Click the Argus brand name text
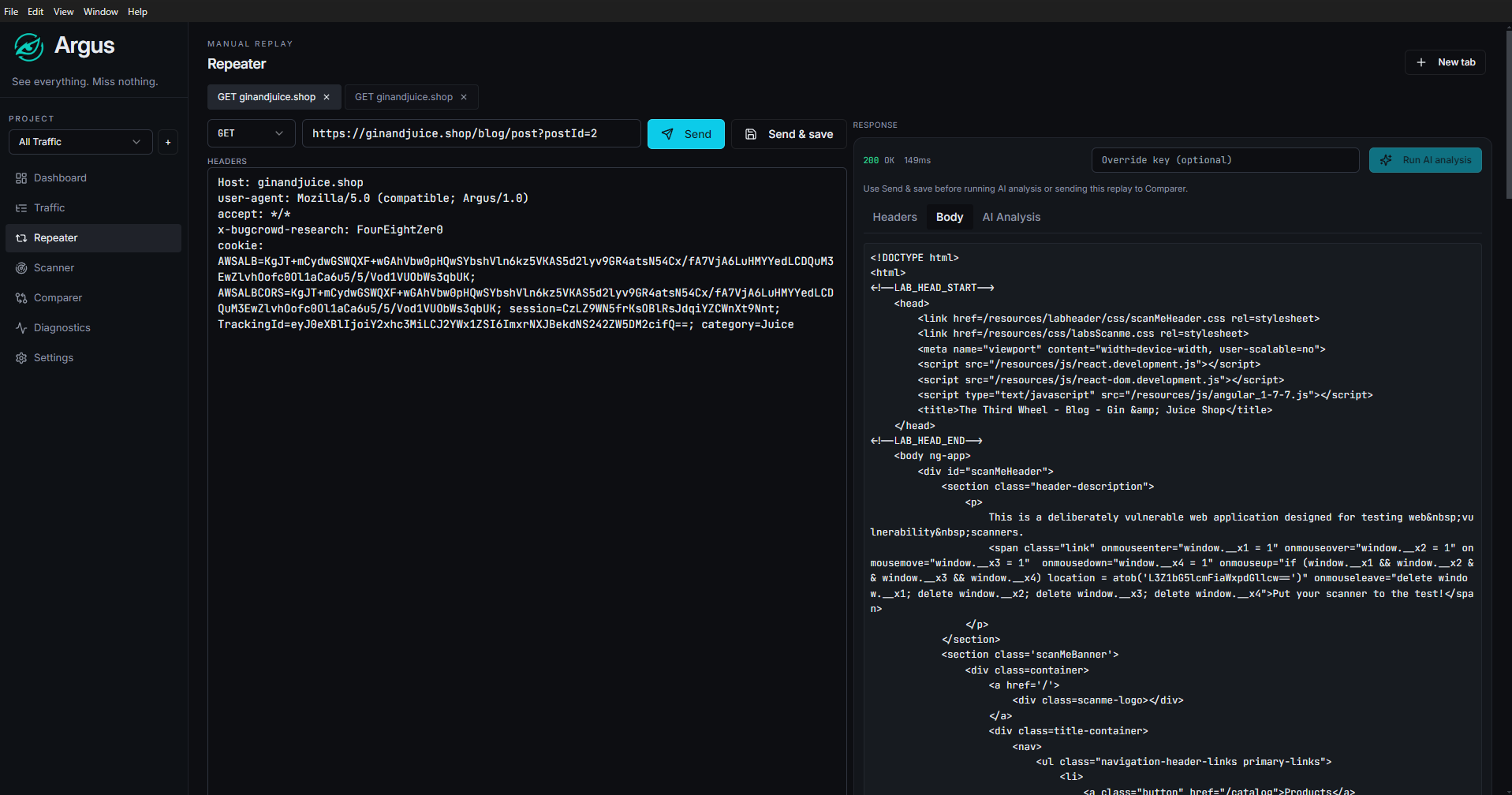This screenshot has width=1512, height=795. (84, 46)
